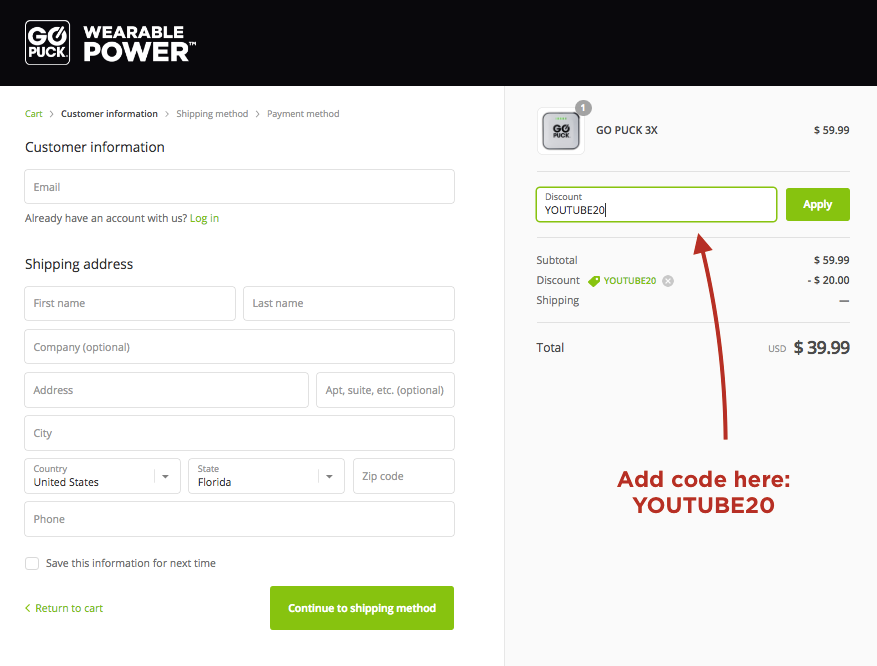Remove the YOUTUBE20 discount code
This screenshot has height=666, width=877.
pyautogui.click(x=668, y=281)
